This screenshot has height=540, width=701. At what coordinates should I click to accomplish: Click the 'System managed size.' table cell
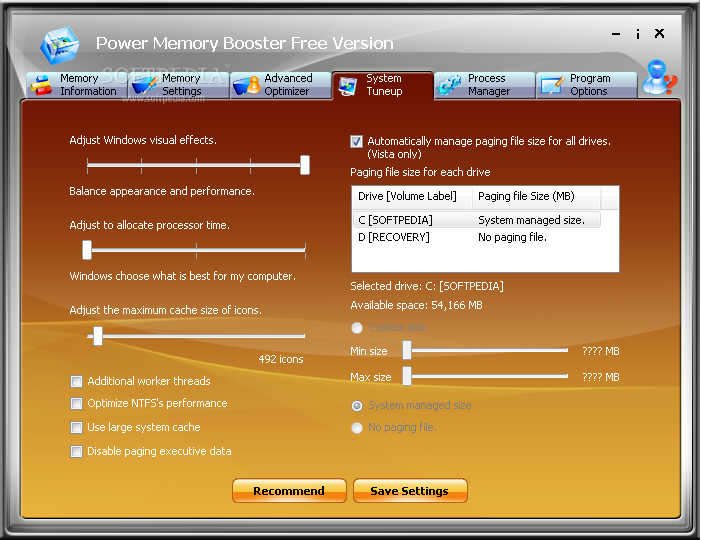point(532,220)
